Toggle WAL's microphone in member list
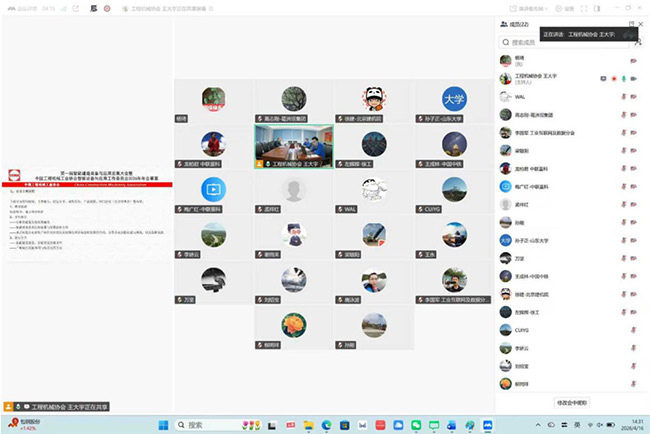This screenshot has width=650, height=434. point(623,97)
